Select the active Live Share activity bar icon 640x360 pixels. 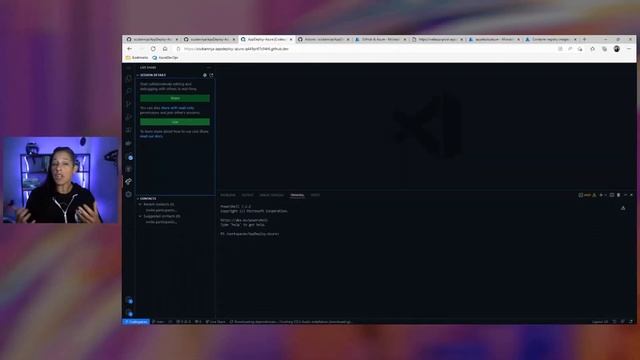(129, 181)
